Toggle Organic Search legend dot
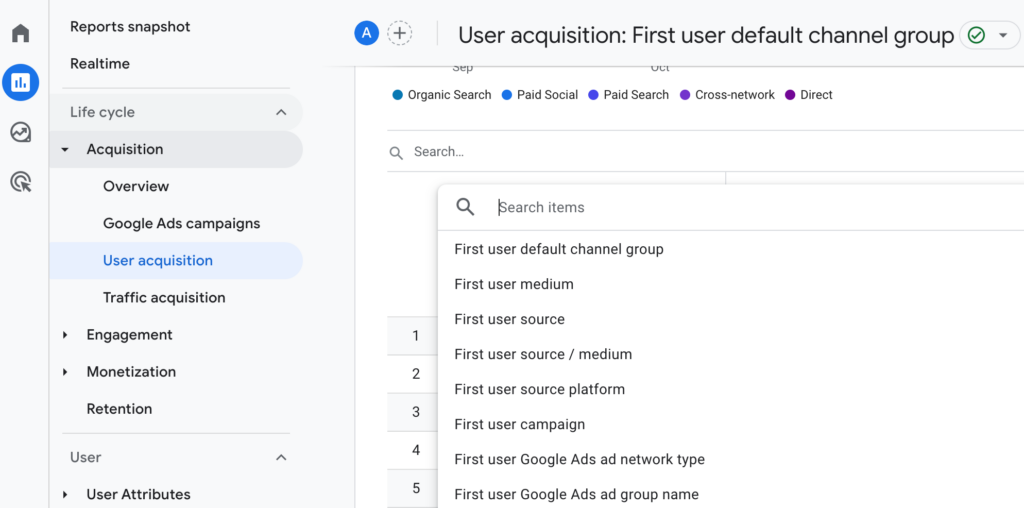1024x508 pixels. click(397, 95)
